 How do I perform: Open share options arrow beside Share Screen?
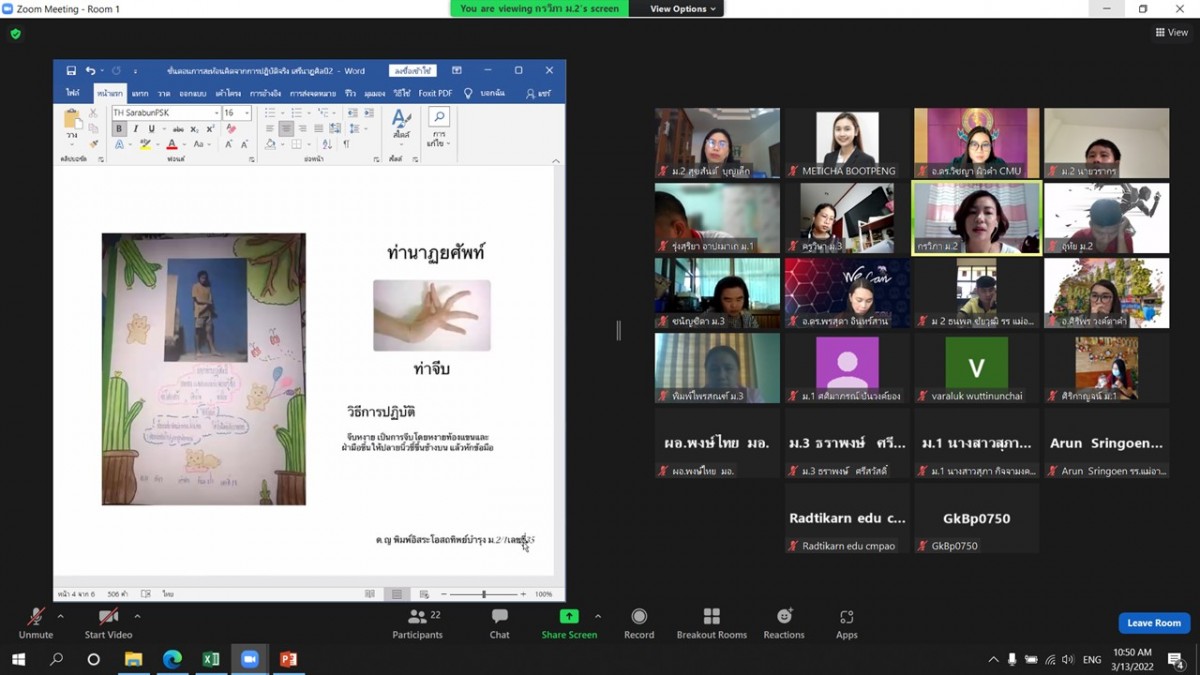coord(598,616)
